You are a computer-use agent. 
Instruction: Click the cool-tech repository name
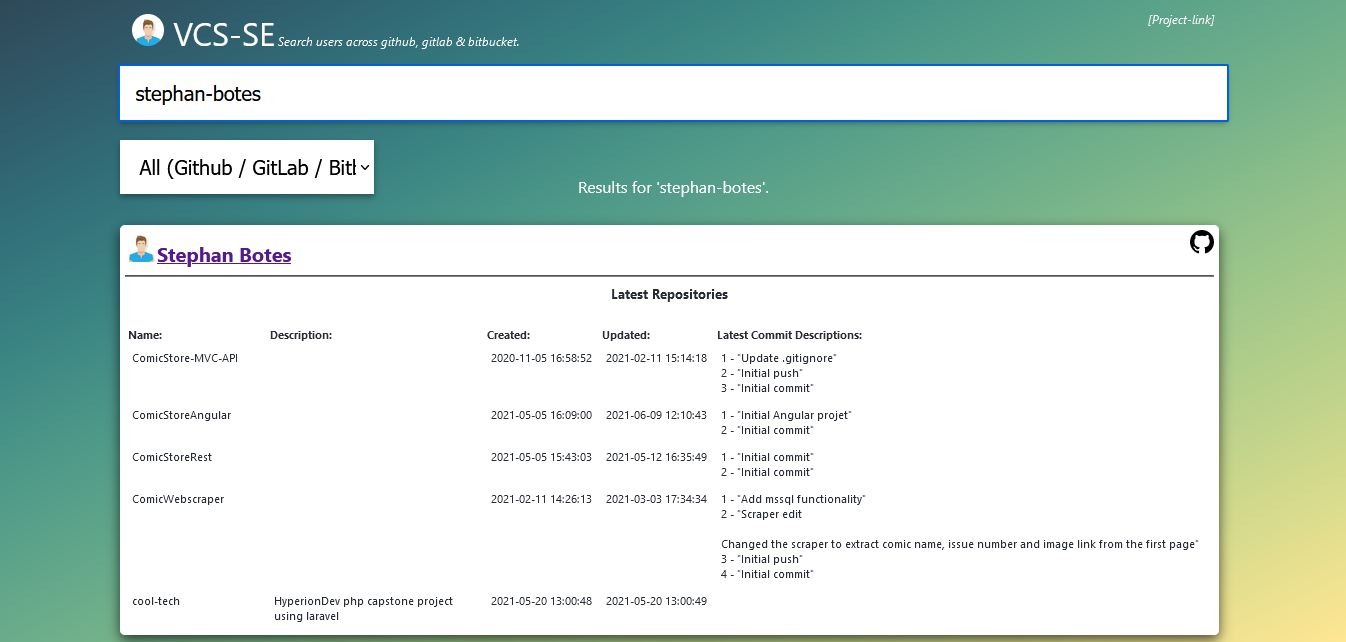[156, 600]
